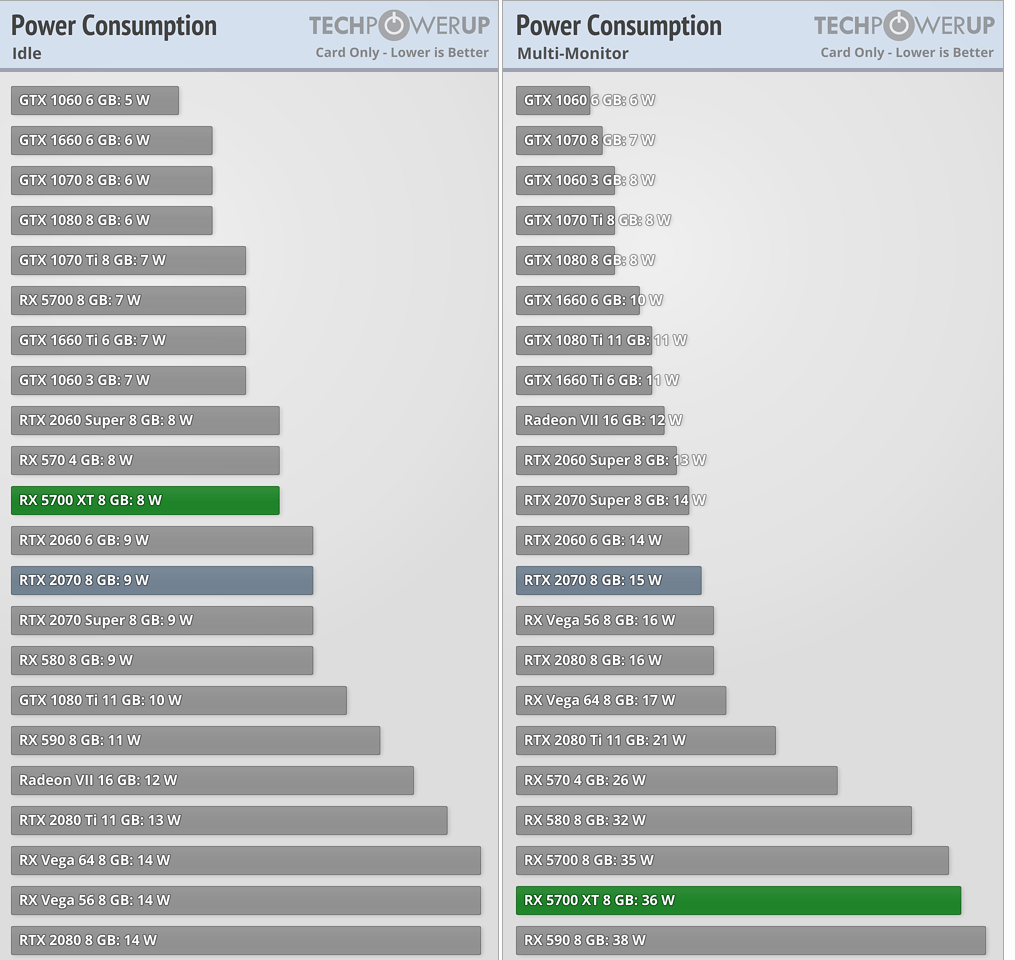Select RX 590 8 GB: 38 W bar
The image size is (1015, 960).
tap(751, 941)
